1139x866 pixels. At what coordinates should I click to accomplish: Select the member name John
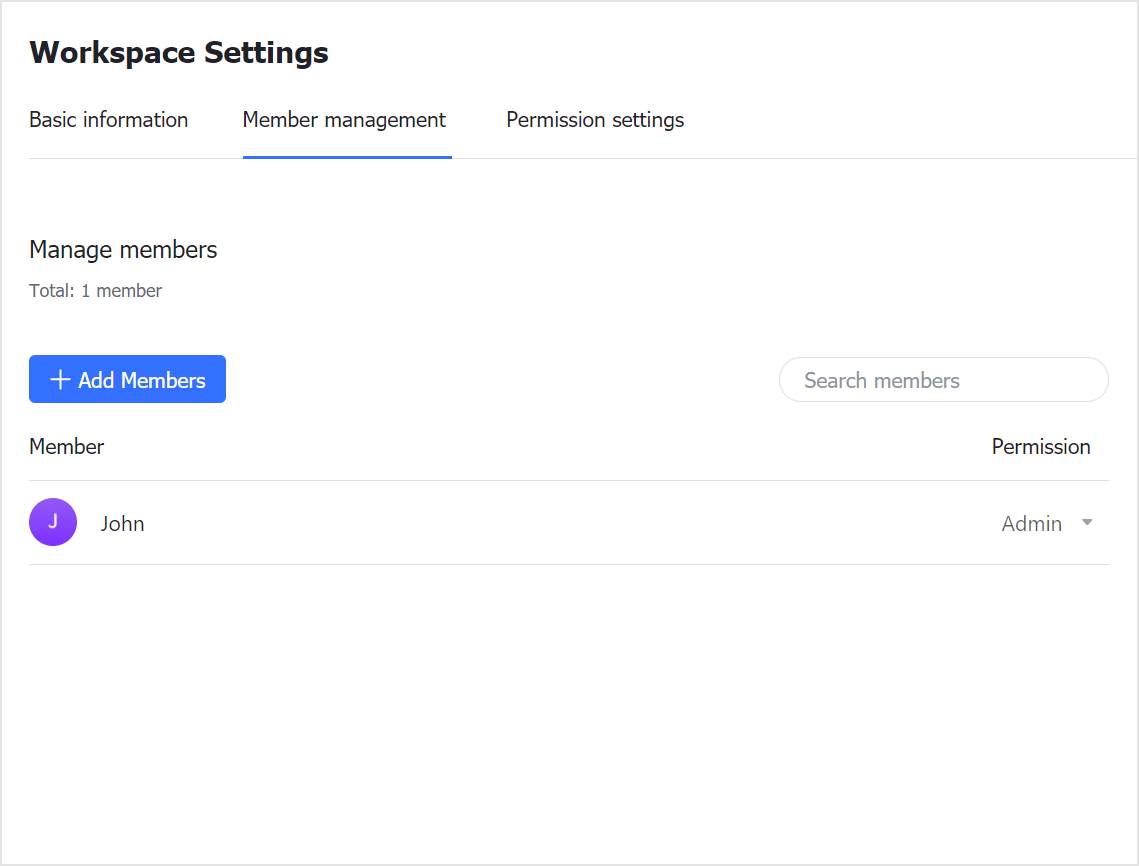pyautogui.click(x=122, y=524)
